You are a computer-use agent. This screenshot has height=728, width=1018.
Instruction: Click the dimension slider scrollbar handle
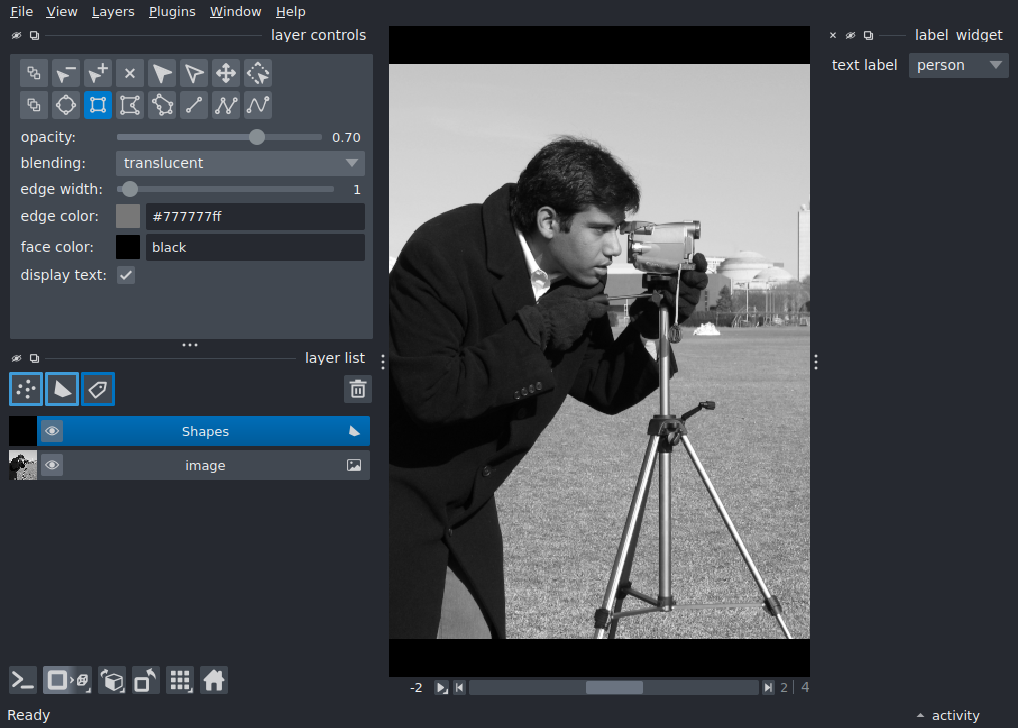(x=614, y=688)
